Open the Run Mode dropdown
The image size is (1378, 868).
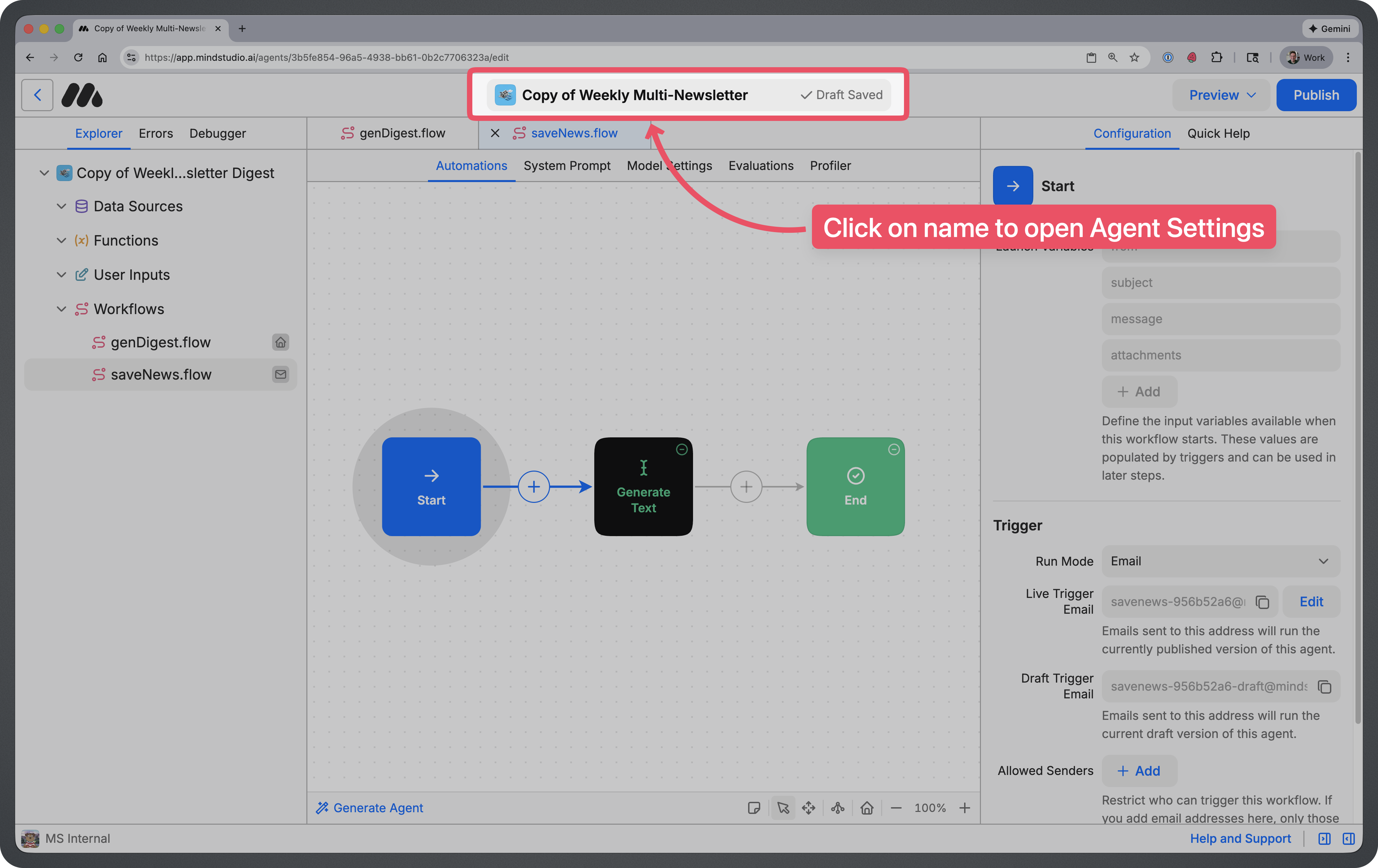click(x=1220, y=561)
